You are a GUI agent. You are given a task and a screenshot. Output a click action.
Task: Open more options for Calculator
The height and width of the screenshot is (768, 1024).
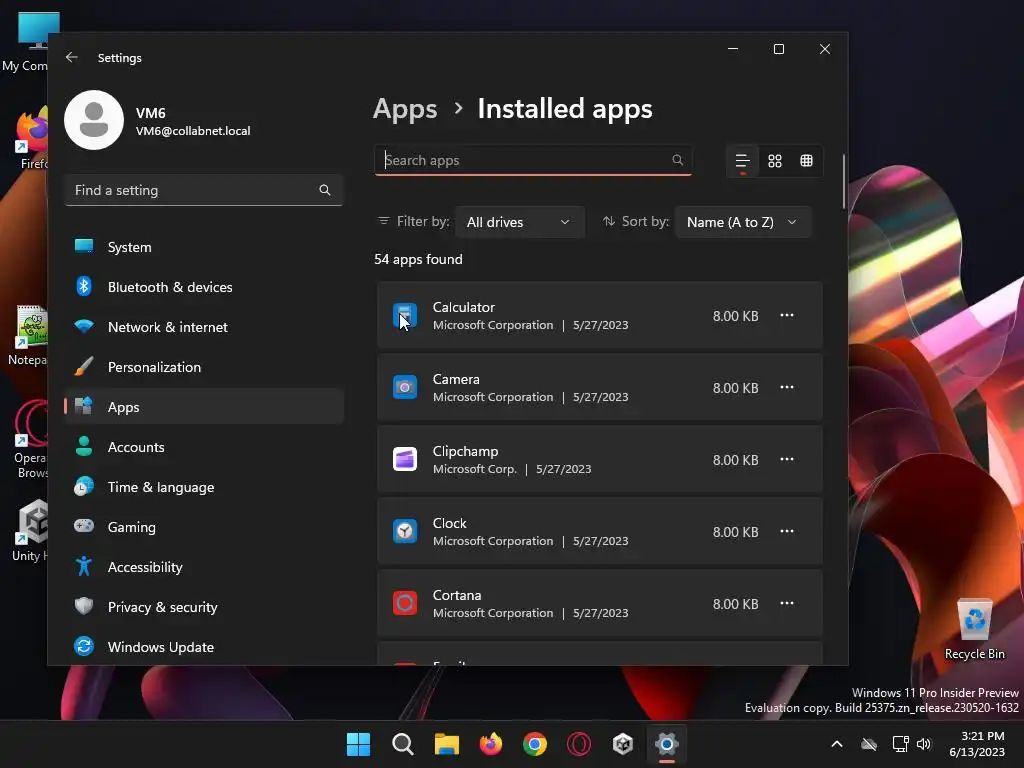coord(787,315)
